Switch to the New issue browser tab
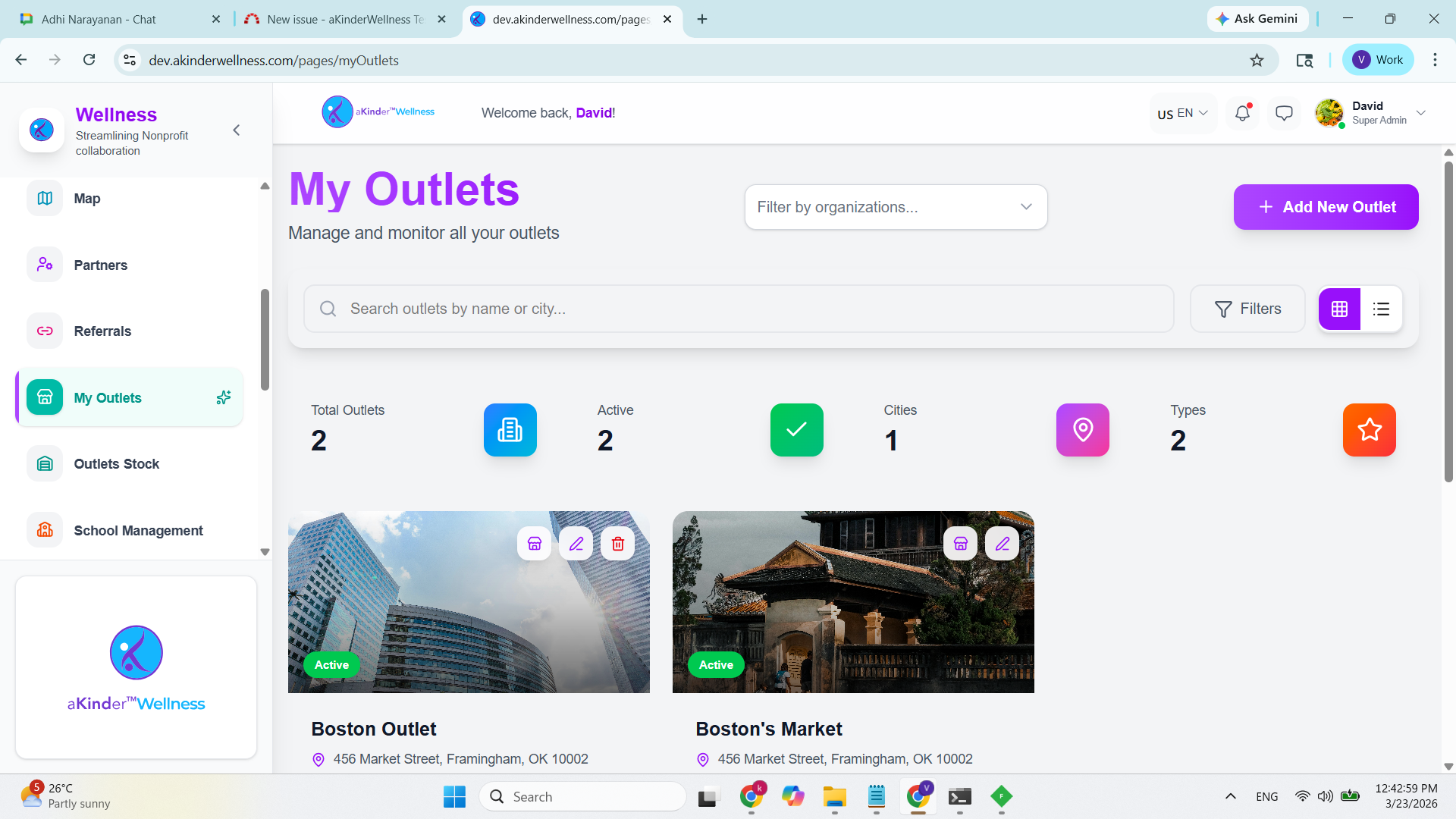The height and width of the screenshot is (819, 1456). click(345, 19)
